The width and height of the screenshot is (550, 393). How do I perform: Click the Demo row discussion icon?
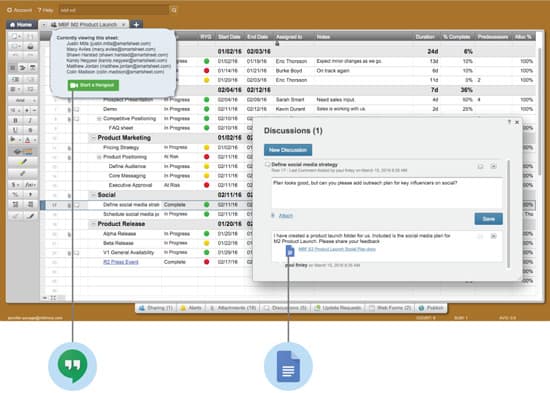tap(76, 109)
